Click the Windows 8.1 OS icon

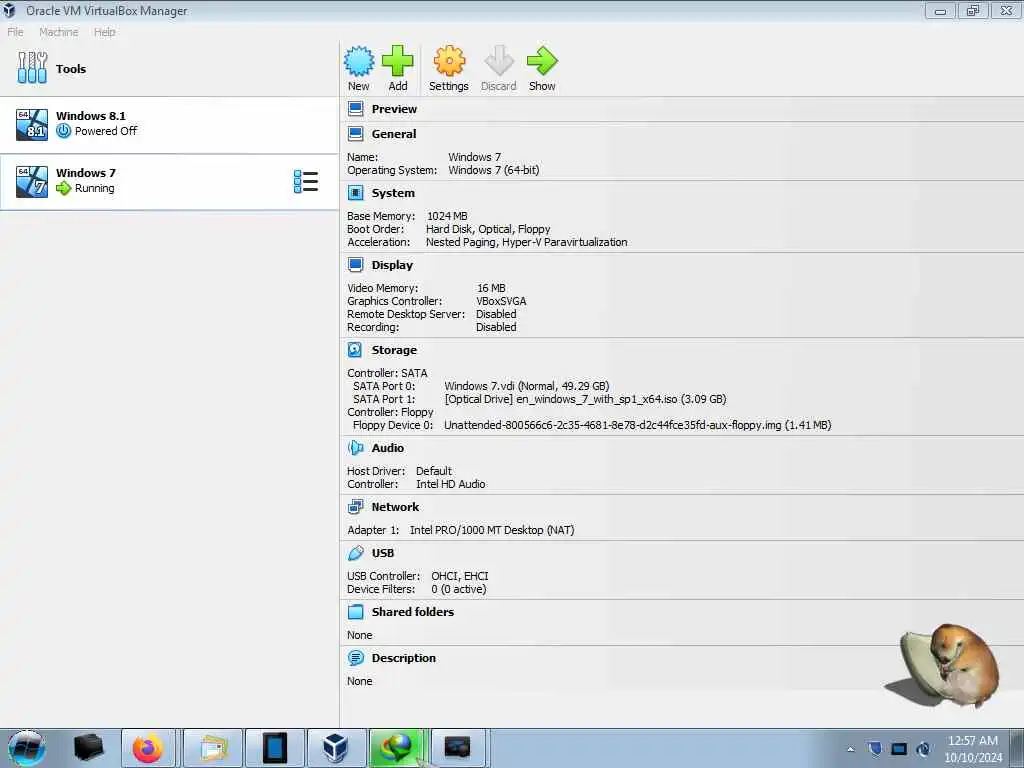pos(32,125)
